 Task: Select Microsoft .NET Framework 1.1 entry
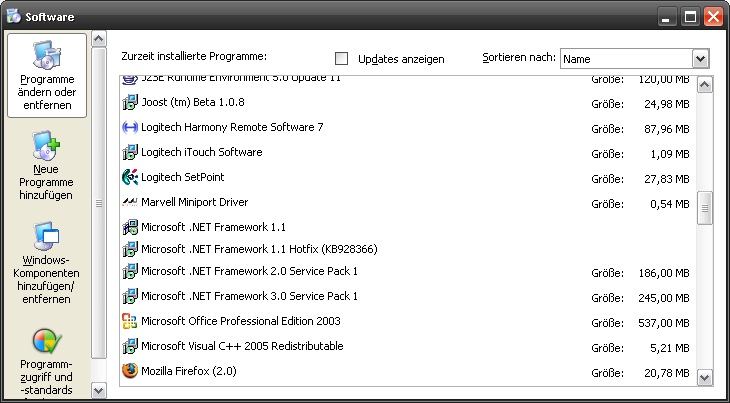coord(213,227)
